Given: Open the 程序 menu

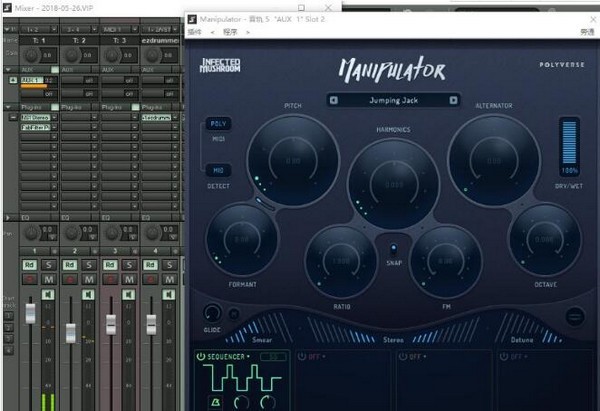Looking at the screenshot, I should (x=230, y=32).
